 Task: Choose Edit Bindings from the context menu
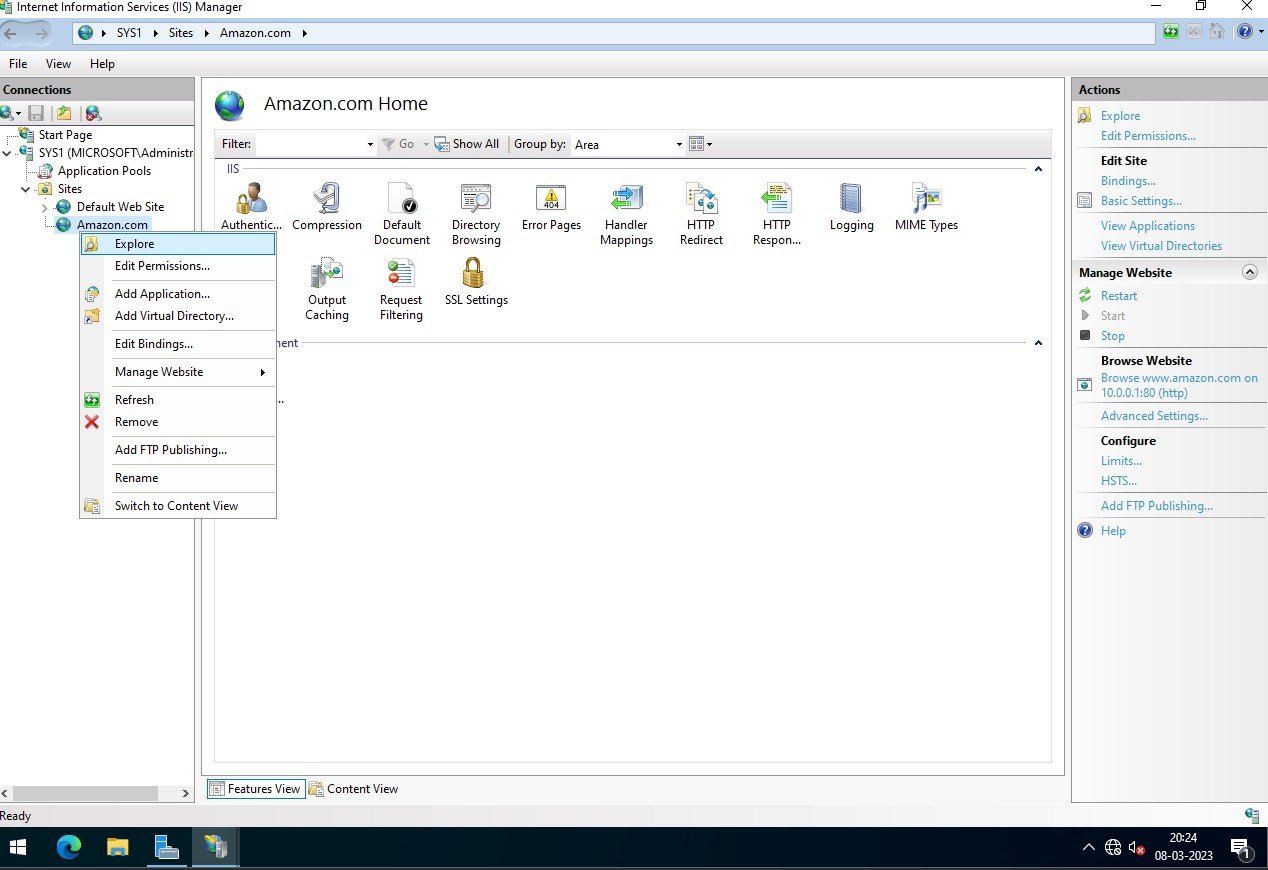178,344
